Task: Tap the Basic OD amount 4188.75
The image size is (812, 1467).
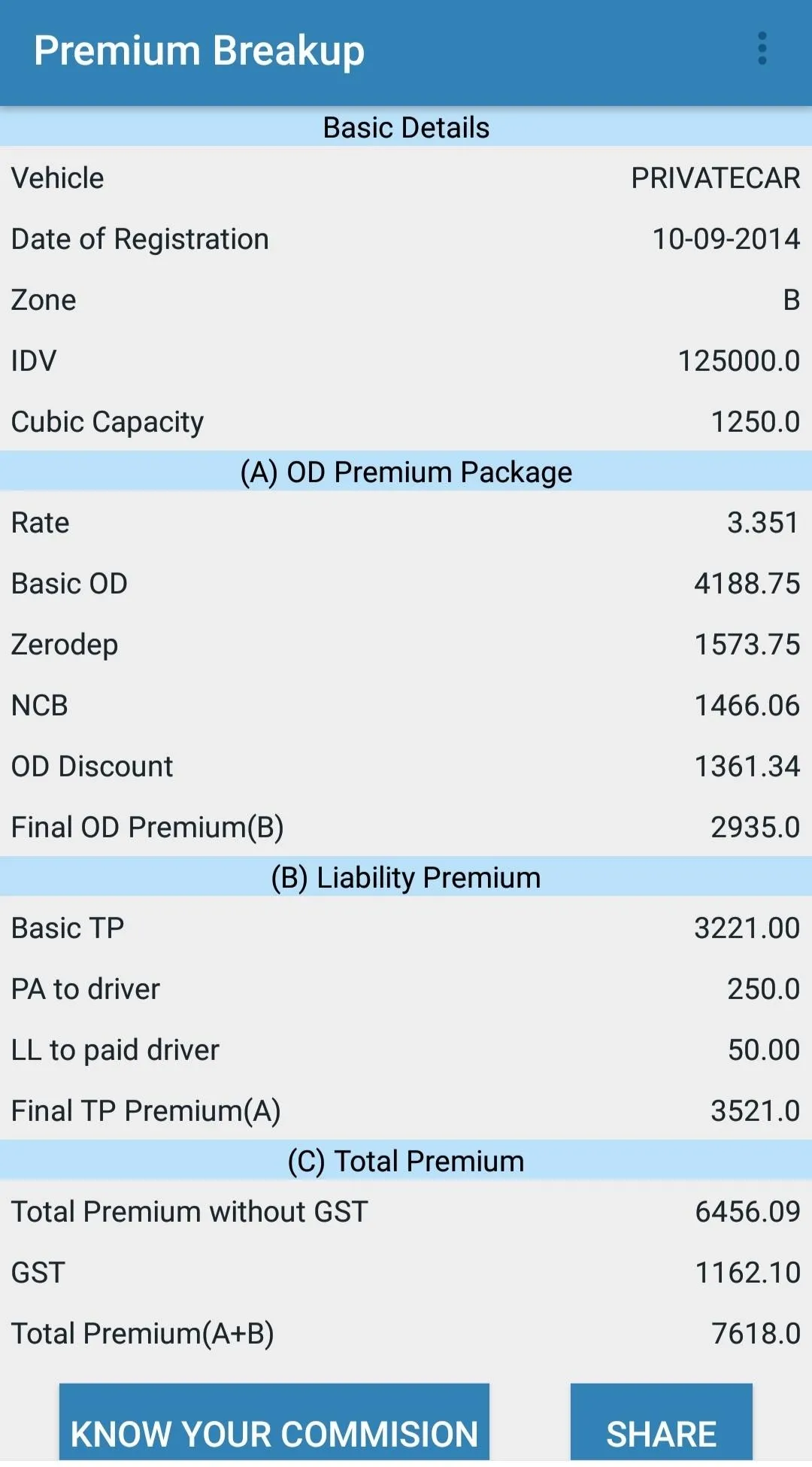Action: (x=747, y=584)
